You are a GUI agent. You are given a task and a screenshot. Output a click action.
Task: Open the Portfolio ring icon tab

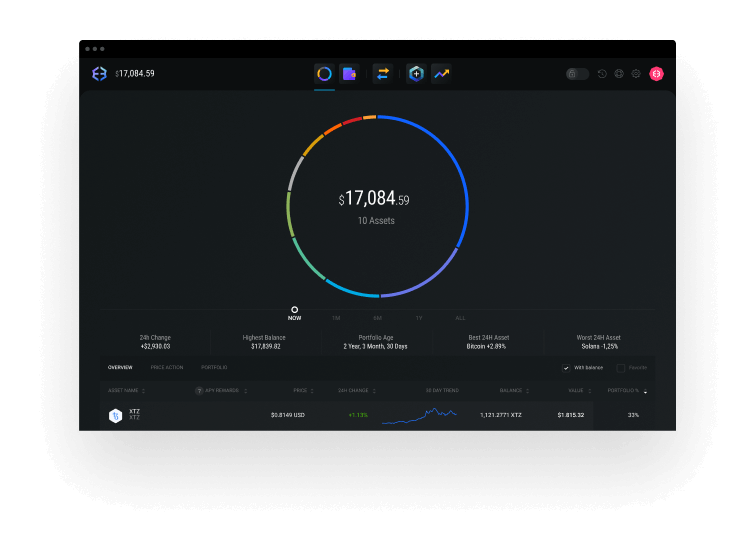pos(324,74)
